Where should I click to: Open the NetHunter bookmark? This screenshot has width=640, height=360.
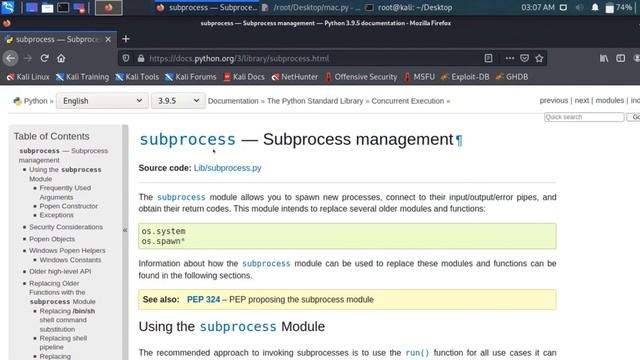coord(295,77)
